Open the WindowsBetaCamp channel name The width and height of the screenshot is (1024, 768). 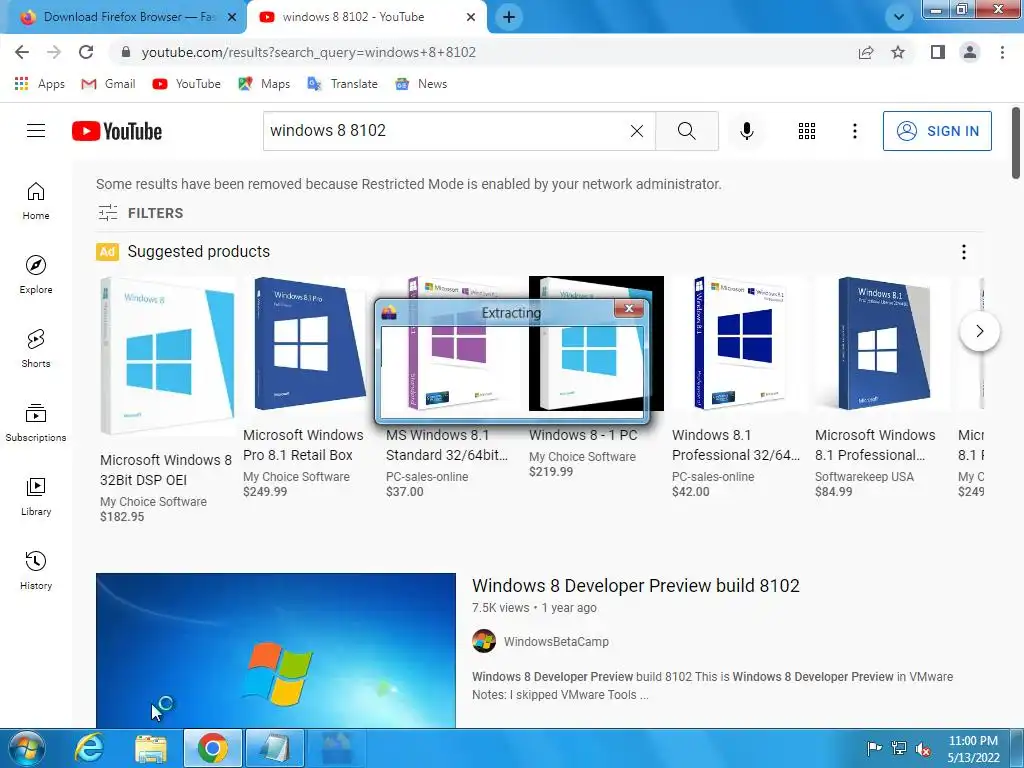556,642
